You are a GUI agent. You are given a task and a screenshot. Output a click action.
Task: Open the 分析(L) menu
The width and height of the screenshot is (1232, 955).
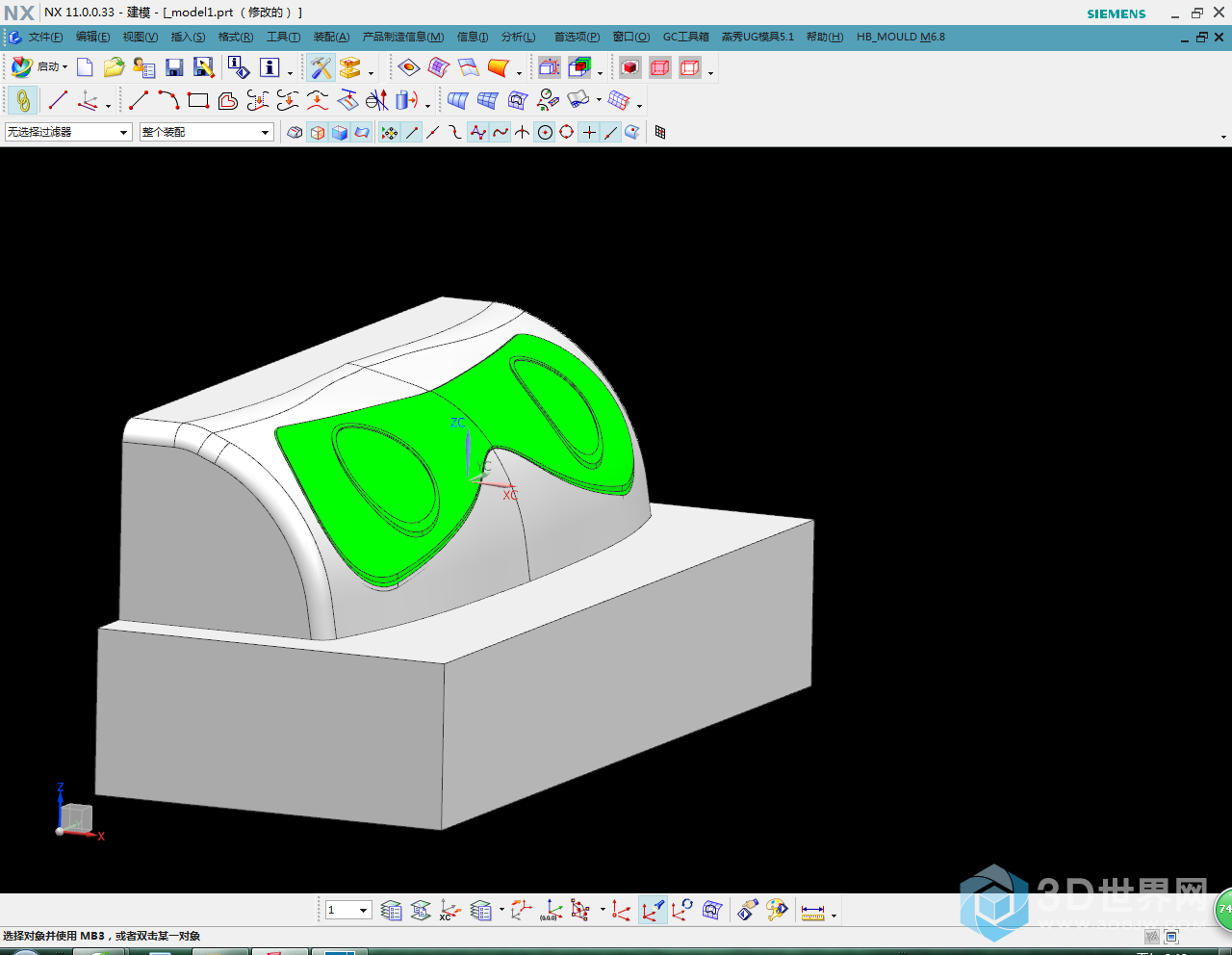pos(518,37)
